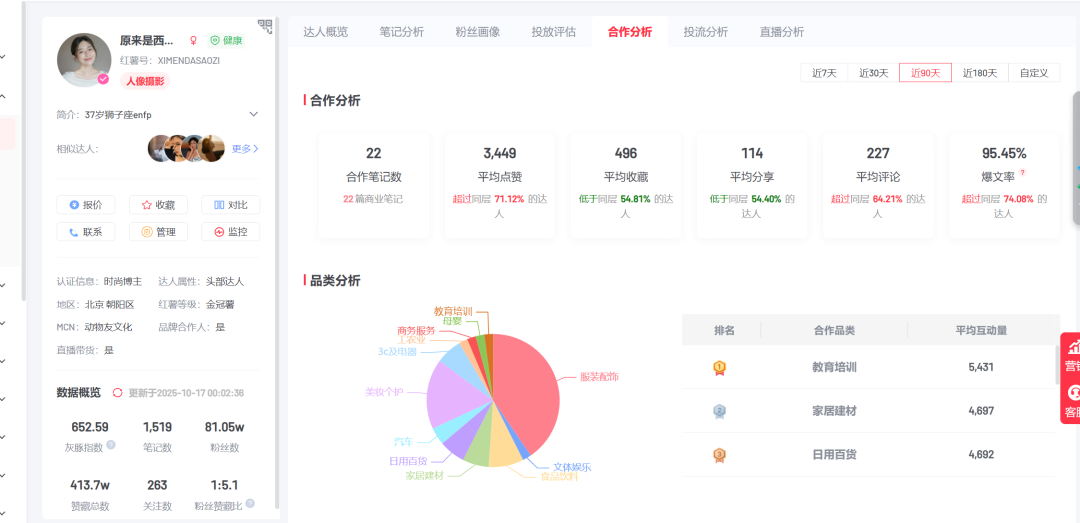Switch to the 直播分析 tab
1080x523 pixels.
(781, 32)
